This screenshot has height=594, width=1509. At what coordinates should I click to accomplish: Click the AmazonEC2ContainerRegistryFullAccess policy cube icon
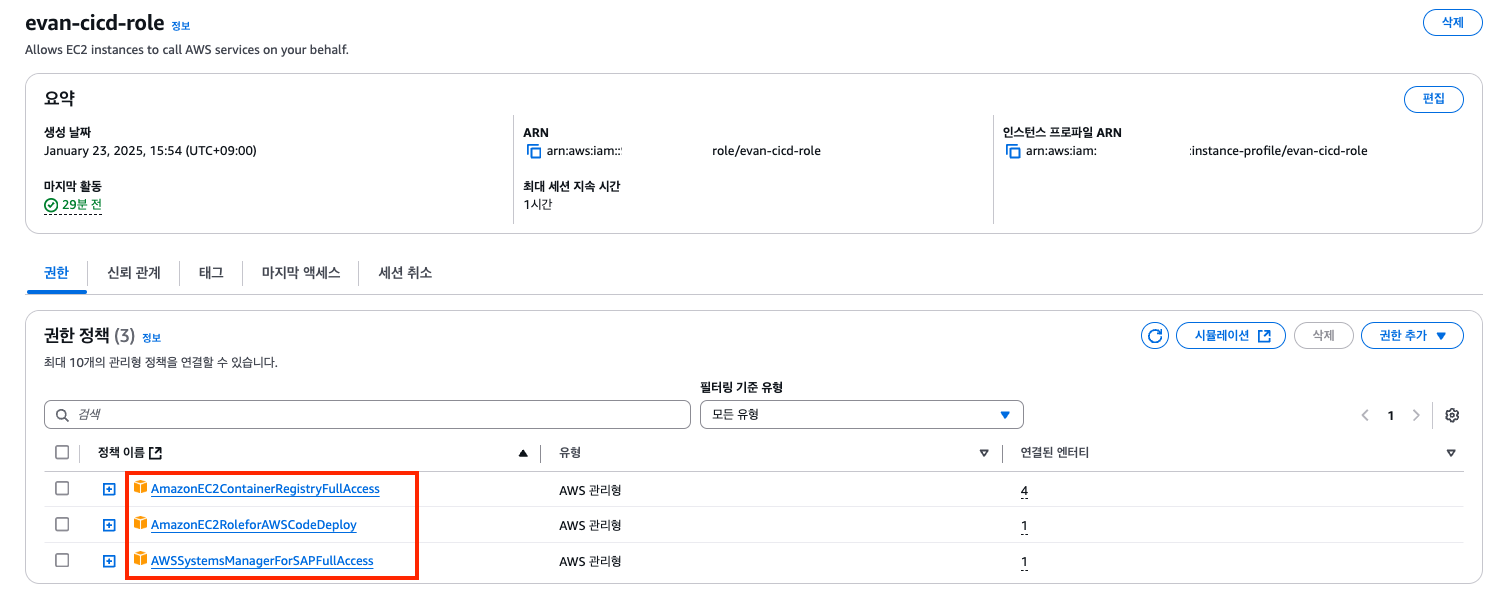140,488
